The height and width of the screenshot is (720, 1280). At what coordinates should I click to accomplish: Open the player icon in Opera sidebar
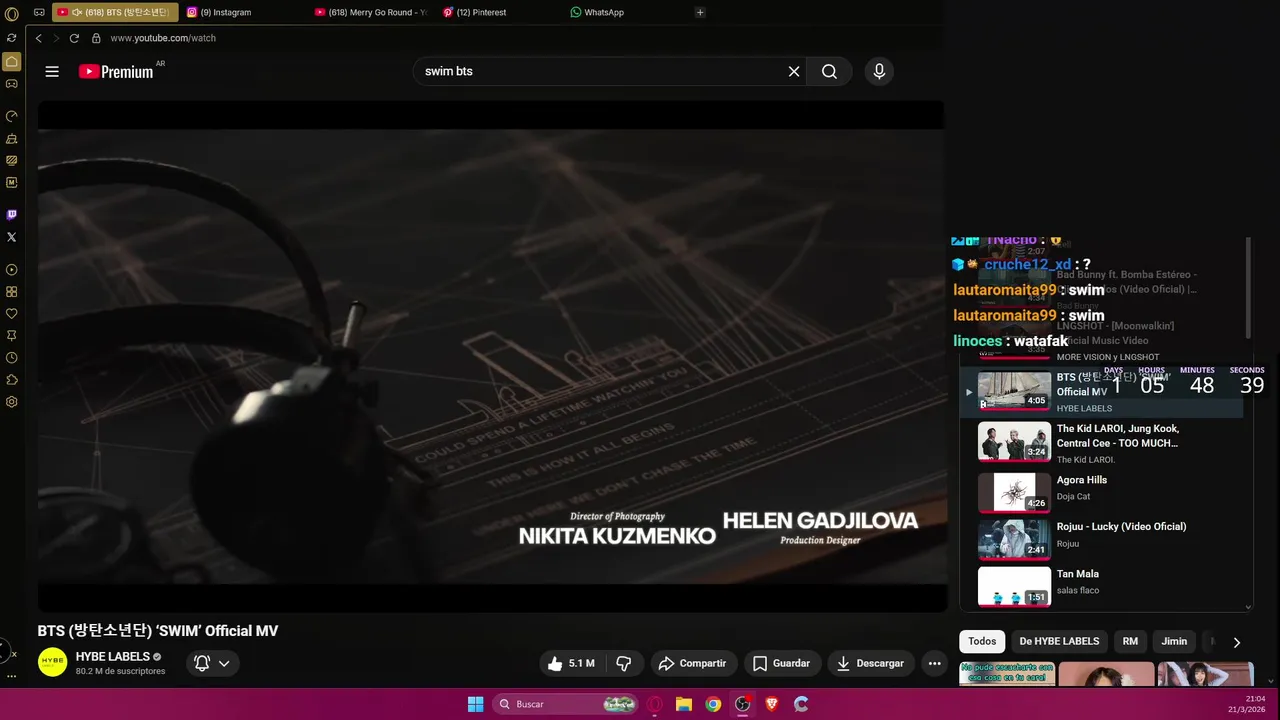[x=12, y=270]
